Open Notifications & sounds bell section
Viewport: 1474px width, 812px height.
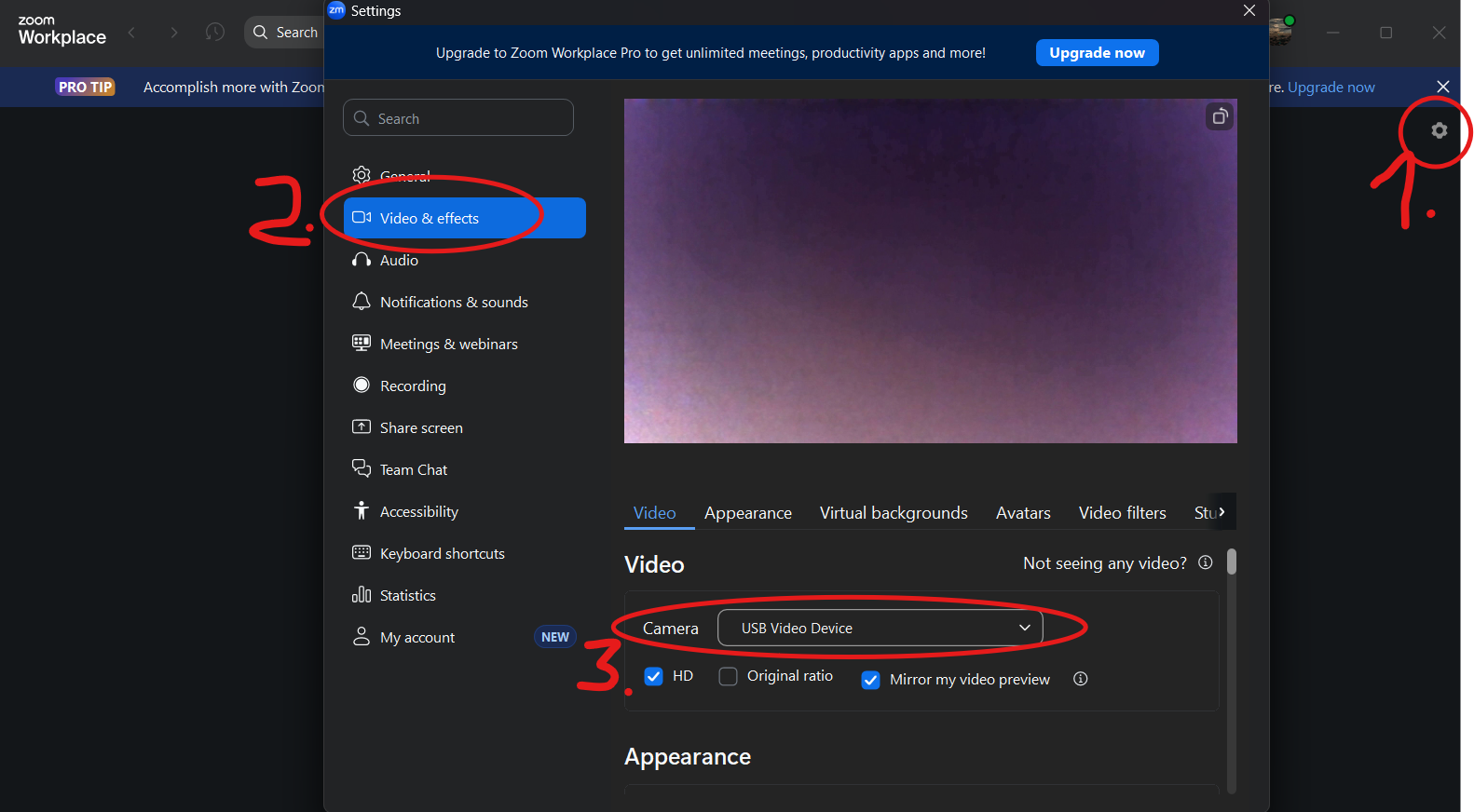coord(453,303)
